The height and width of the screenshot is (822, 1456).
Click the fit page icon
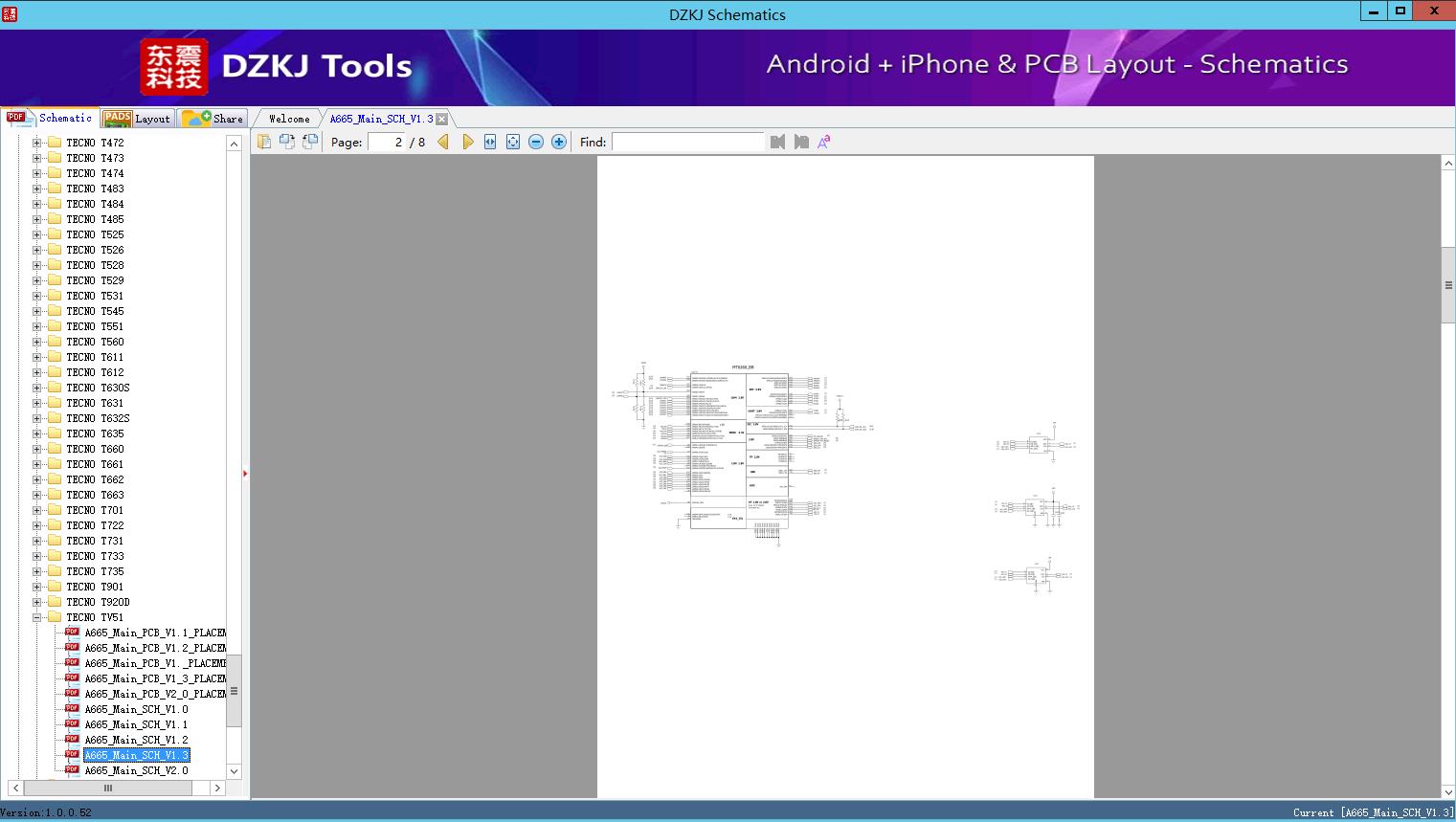click(513, 142)
